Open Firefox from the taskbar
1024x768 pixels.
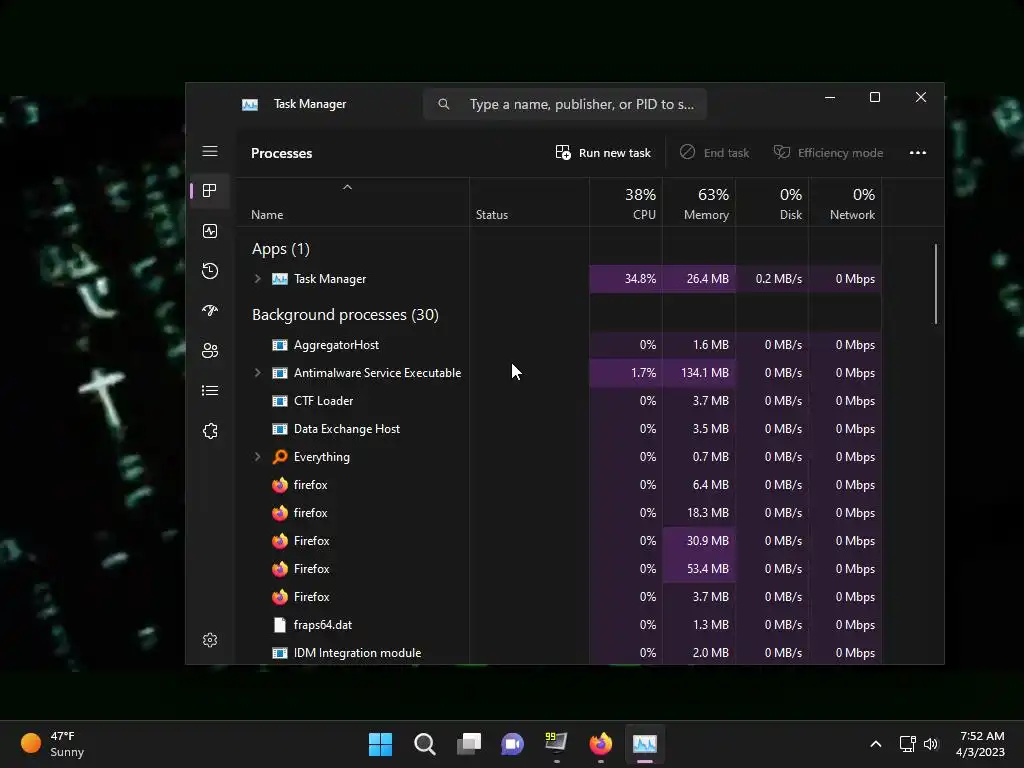click(x=601, y=744)
